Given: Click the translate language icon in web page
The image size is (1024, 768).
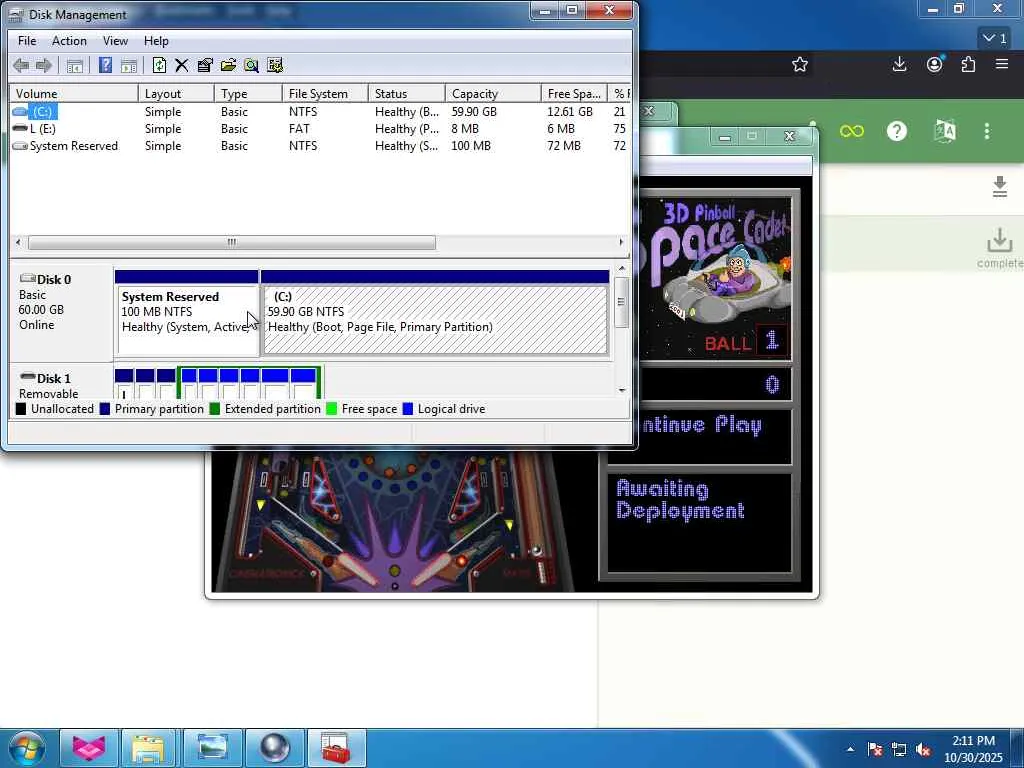Looking at the screenshot, I should 945,131.
